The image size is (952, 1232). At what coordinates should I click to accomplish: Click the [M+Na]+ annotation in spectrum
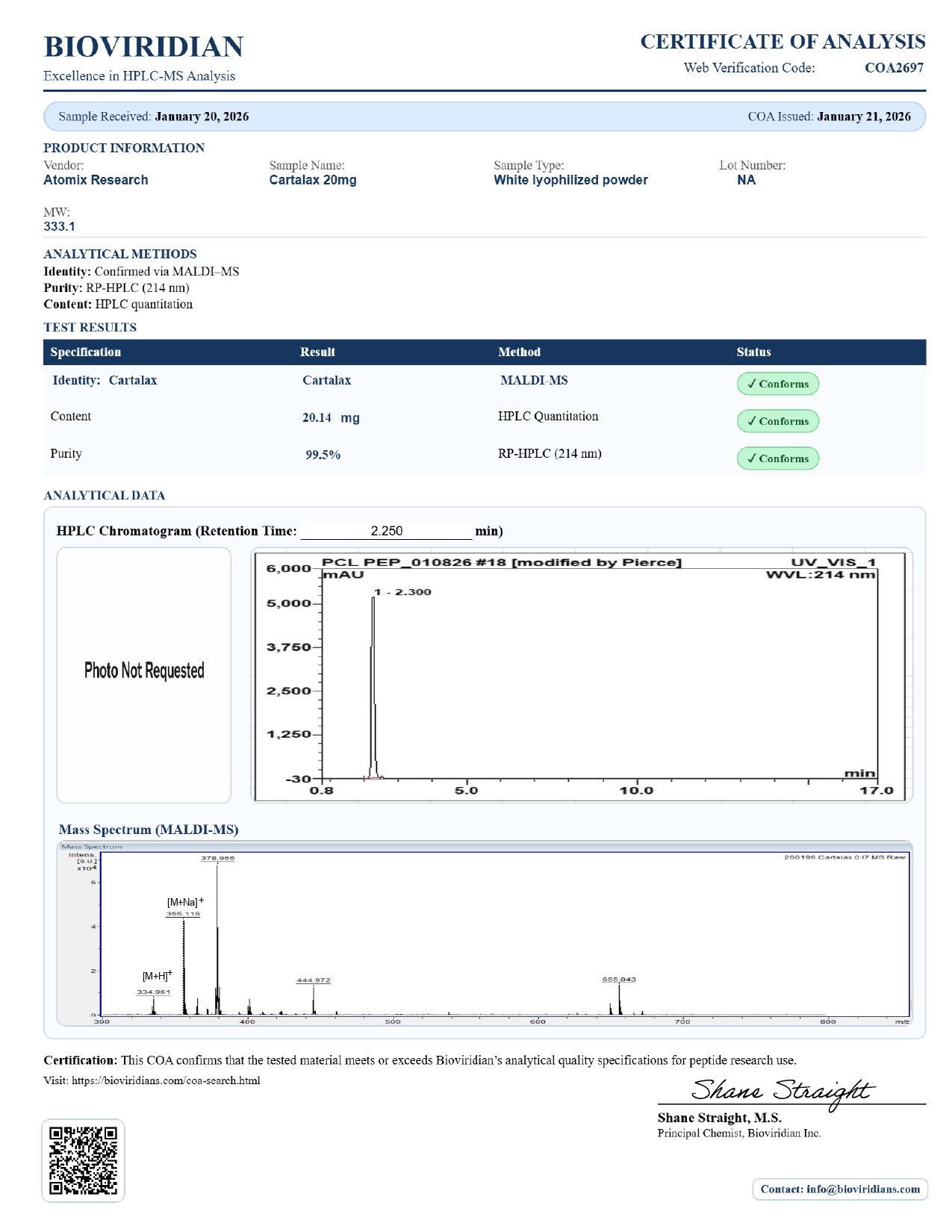pos(185,902)
